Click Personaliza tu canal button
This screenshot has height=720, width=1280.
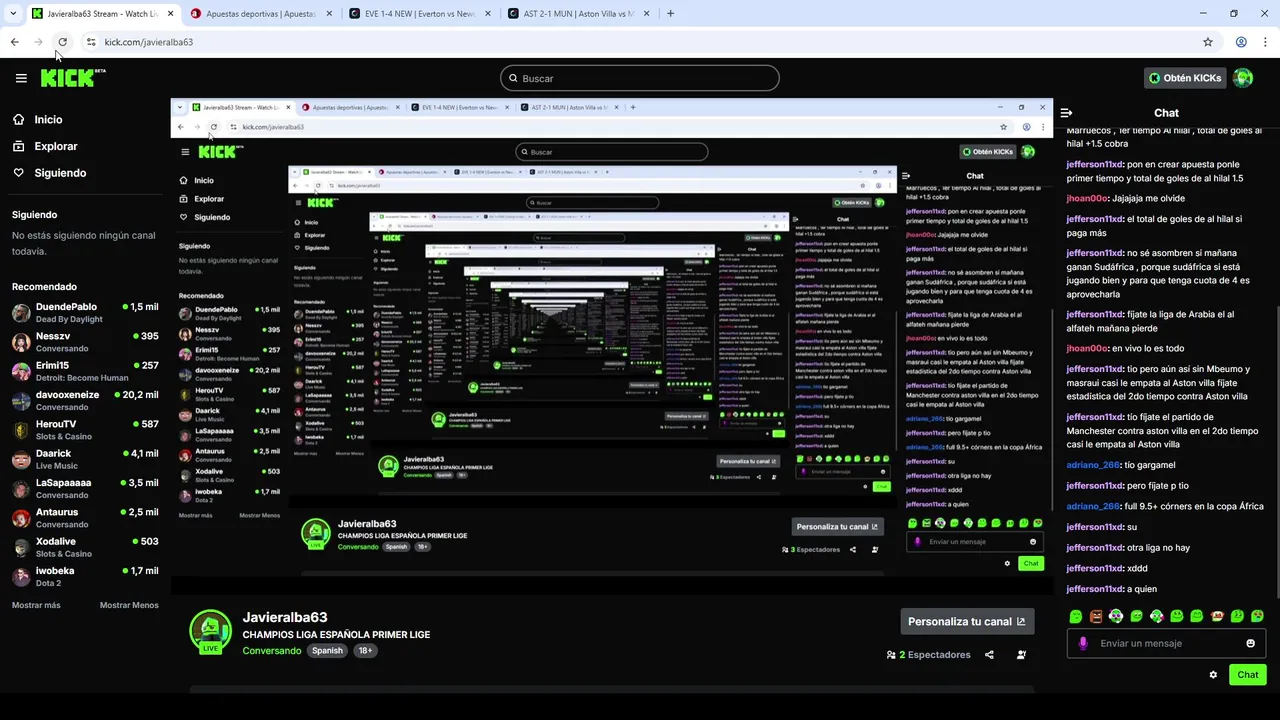967,621
